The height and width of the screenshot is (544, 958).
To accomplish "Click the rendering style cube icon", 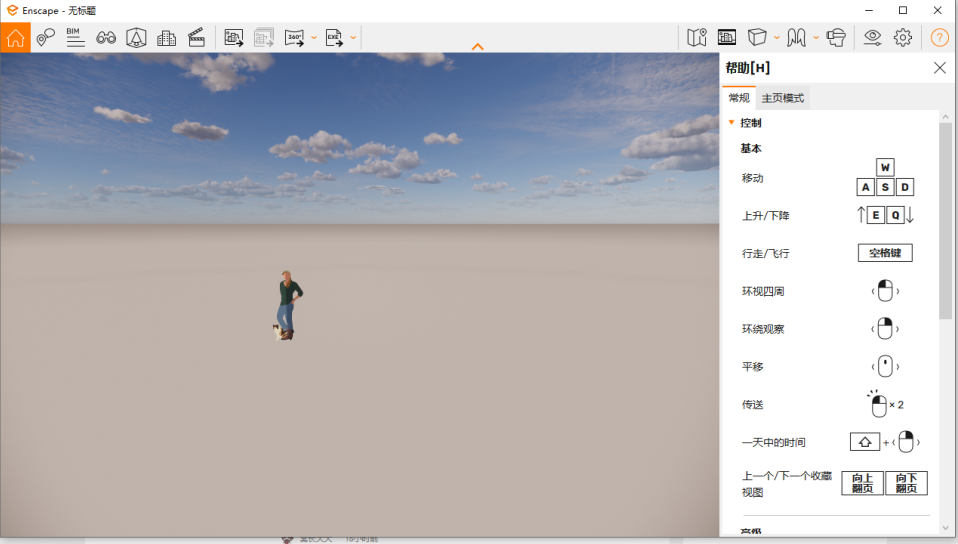I will click(757, 37).
